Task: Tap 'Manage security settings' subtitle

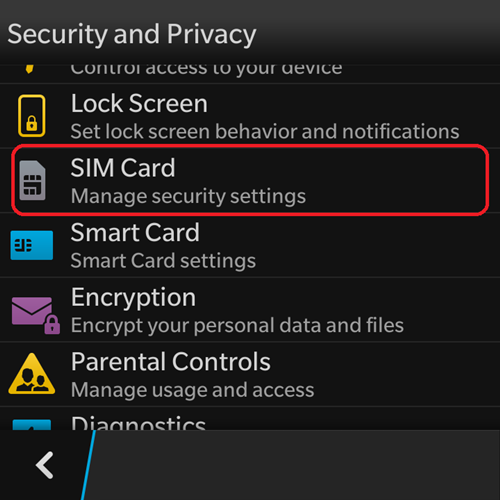Action: click(x=188, y=196)
